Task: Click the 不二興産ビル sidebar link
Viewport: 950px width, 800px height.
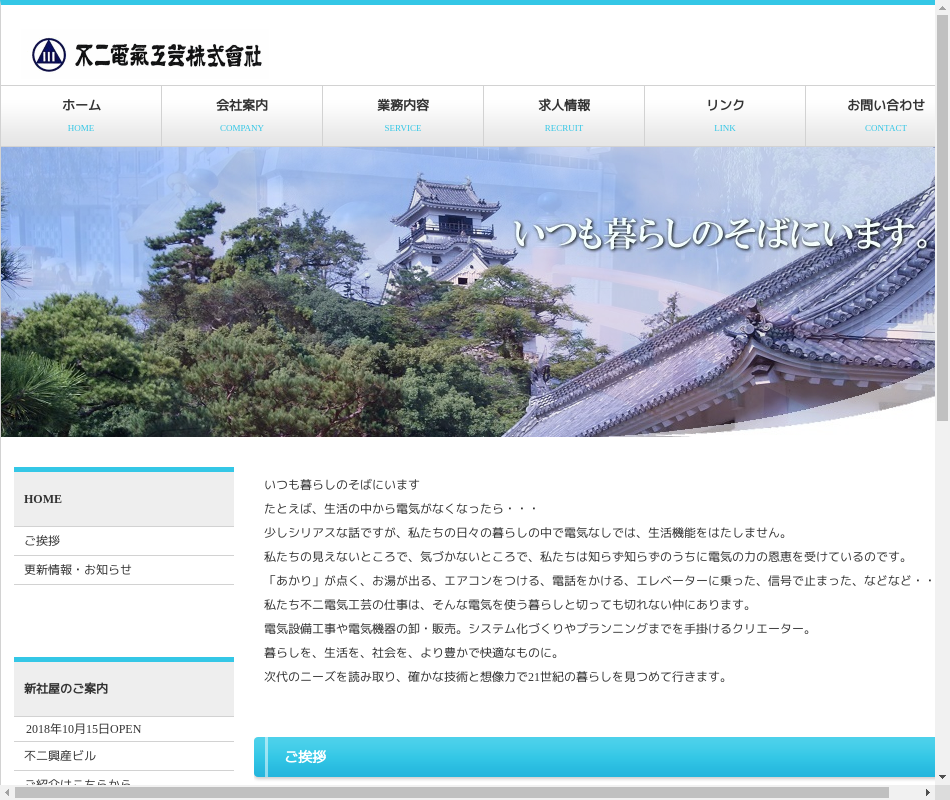Action: tap(60, 756)
